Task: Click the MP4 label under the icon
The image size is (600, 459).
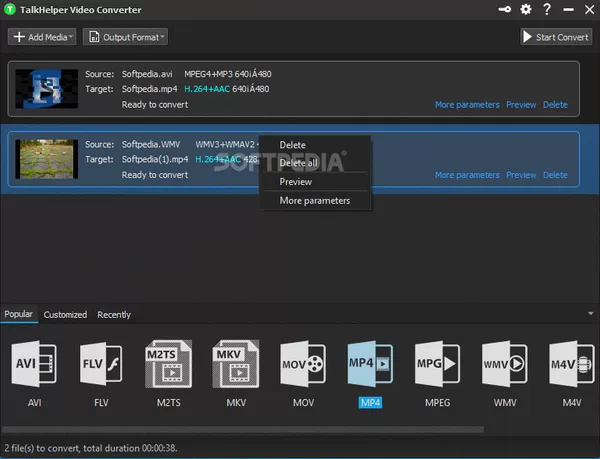Action: [370, 403]
